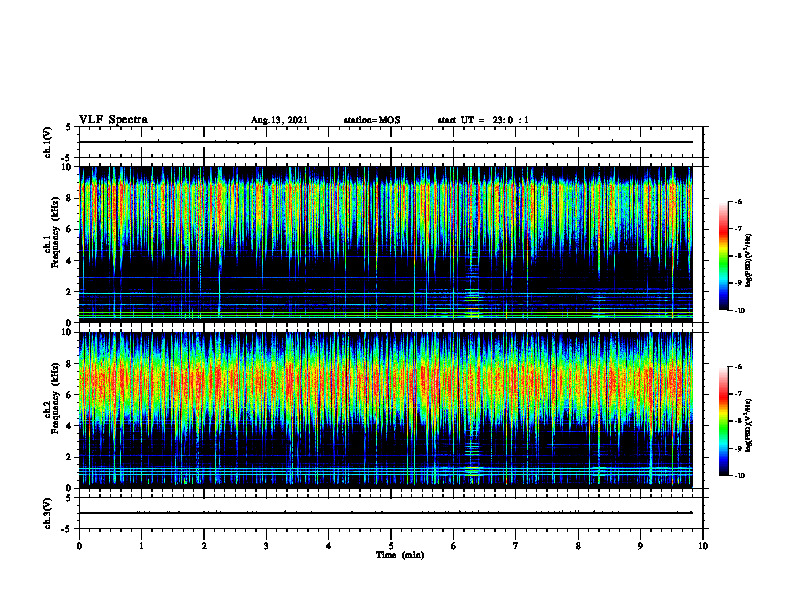Image resolution: width=792 pixels, height=612 pixels.
Task: Click ch.1 color bar tick label "-10"
Action: [x=739, y=310]
